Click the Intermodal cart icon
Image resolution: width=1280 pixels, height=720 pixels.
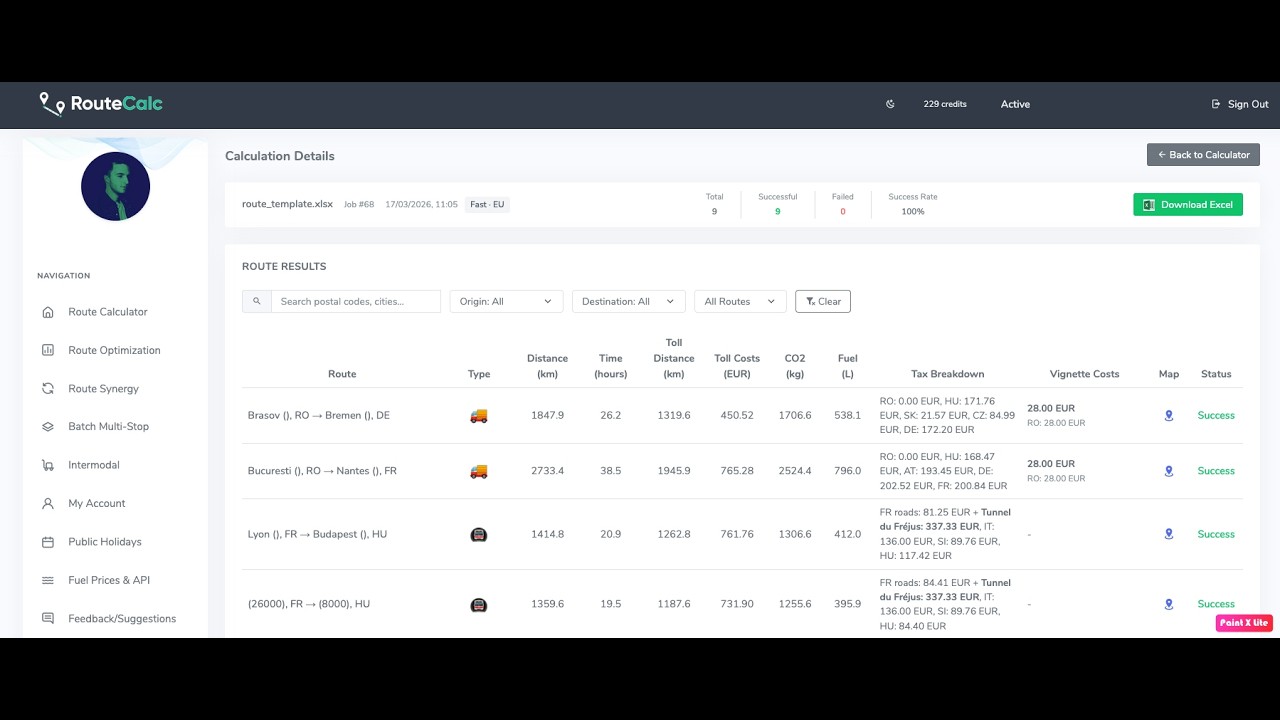tap(48, 465)
